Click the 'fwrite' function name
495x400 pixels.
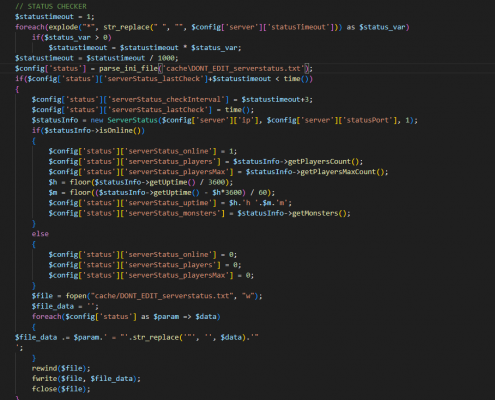coord(44,378)
